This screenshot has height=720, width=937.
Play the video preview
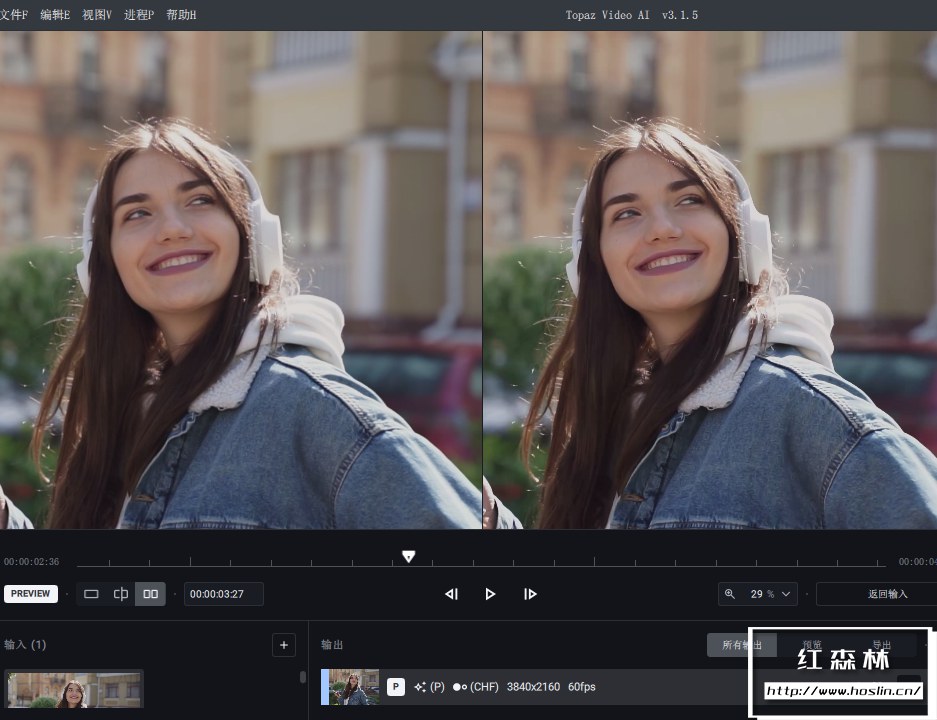(x=490, y=594)
